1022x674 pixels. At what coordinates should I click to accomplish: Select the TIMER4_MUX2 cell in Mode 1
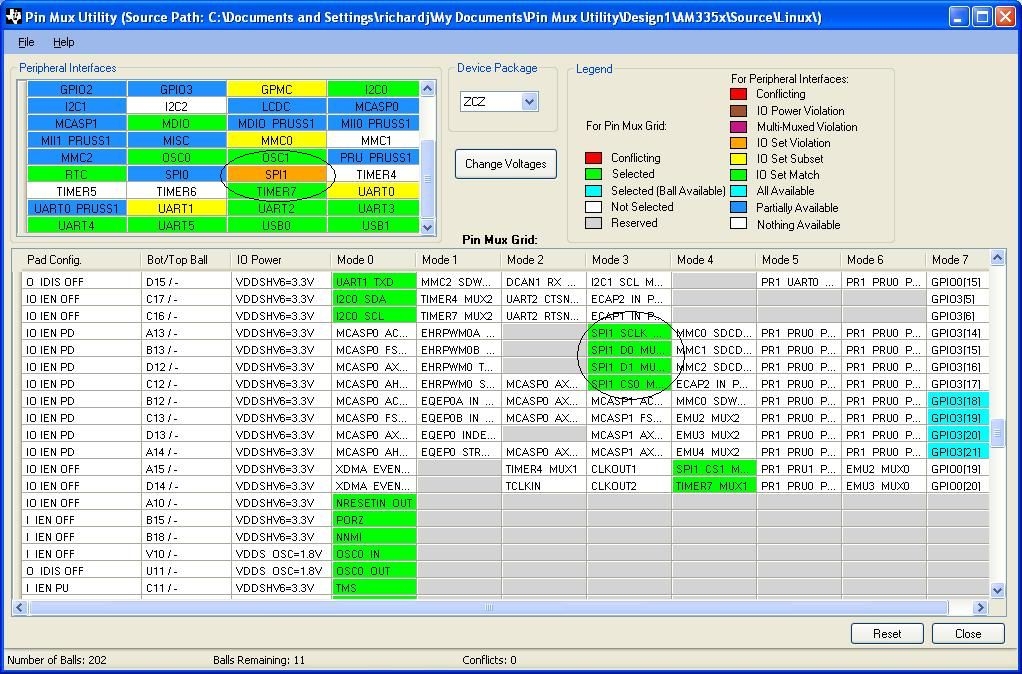coord(458,299)
